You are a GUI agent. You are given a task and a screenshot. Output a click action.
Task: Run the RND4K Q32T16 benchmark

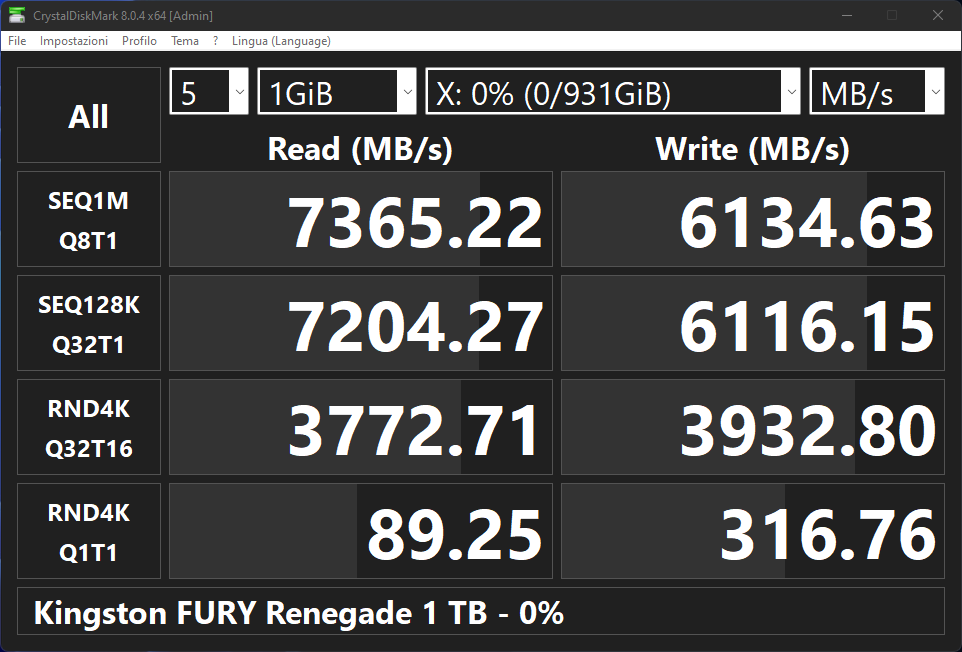89,427
